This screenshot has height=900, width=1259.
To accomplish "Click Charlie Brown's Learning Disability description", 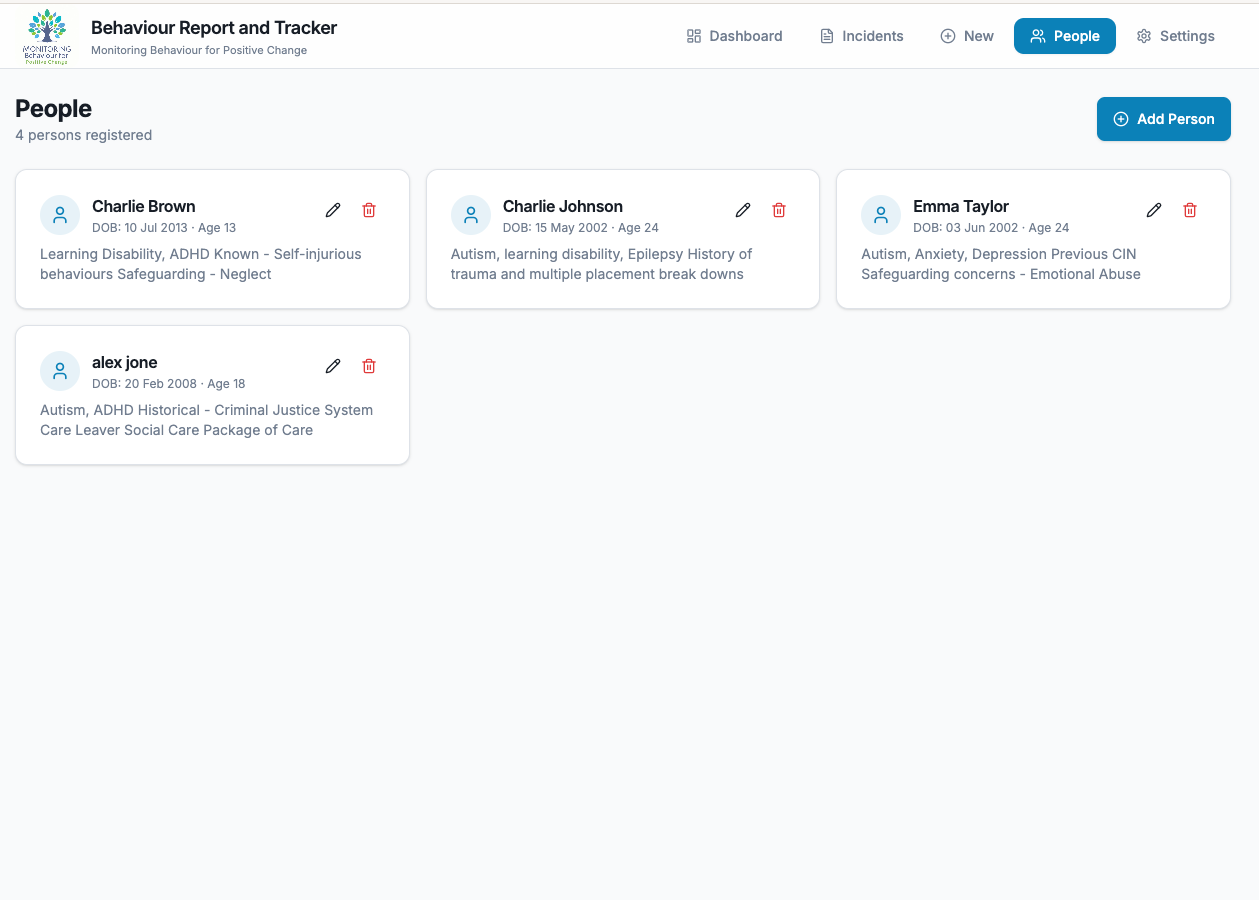I will click(x=201, y=264).
